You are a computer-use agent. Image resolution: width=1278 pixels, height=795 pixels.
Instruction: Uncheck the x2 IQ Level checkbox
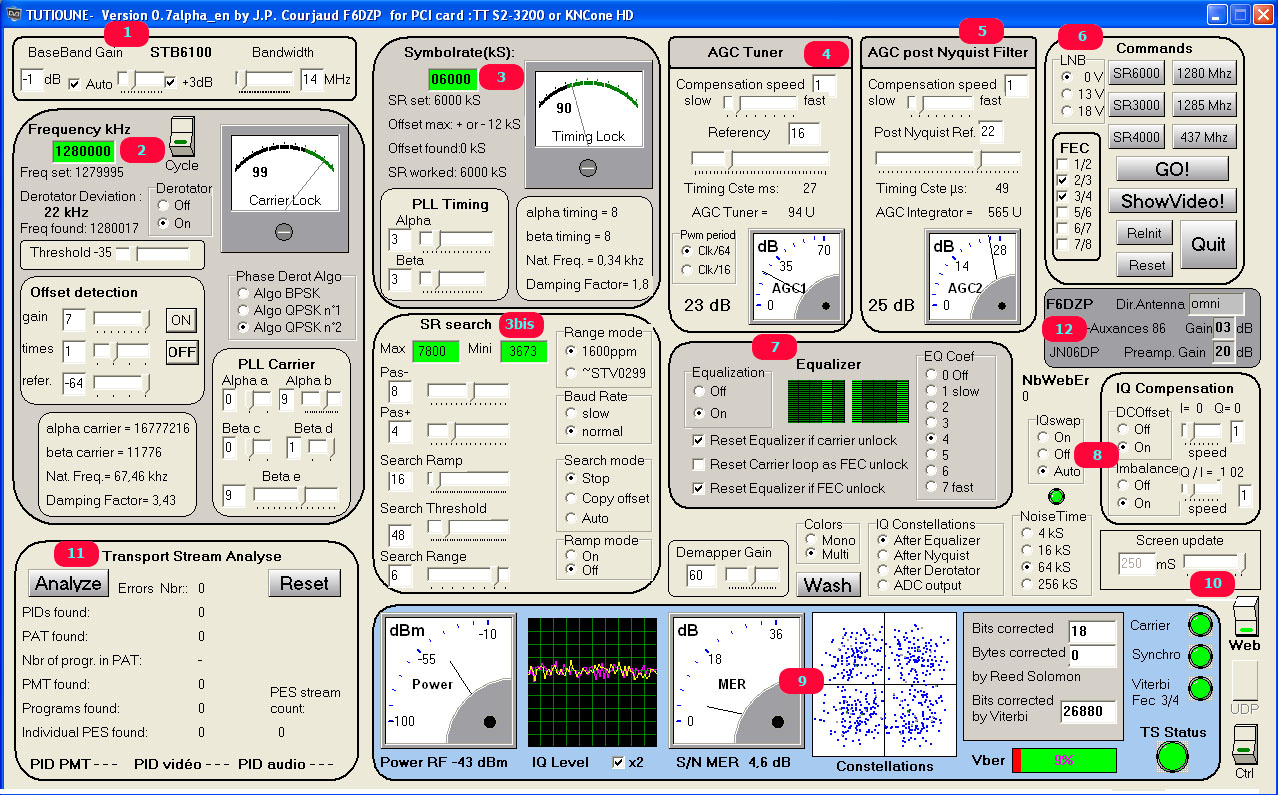pos(619,763)
